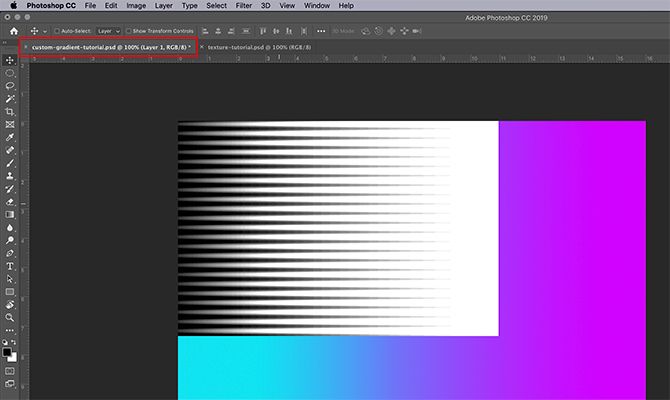Expand the collapsed tools panel arrows
670x400 pixels.
click(x=5, y=43)
